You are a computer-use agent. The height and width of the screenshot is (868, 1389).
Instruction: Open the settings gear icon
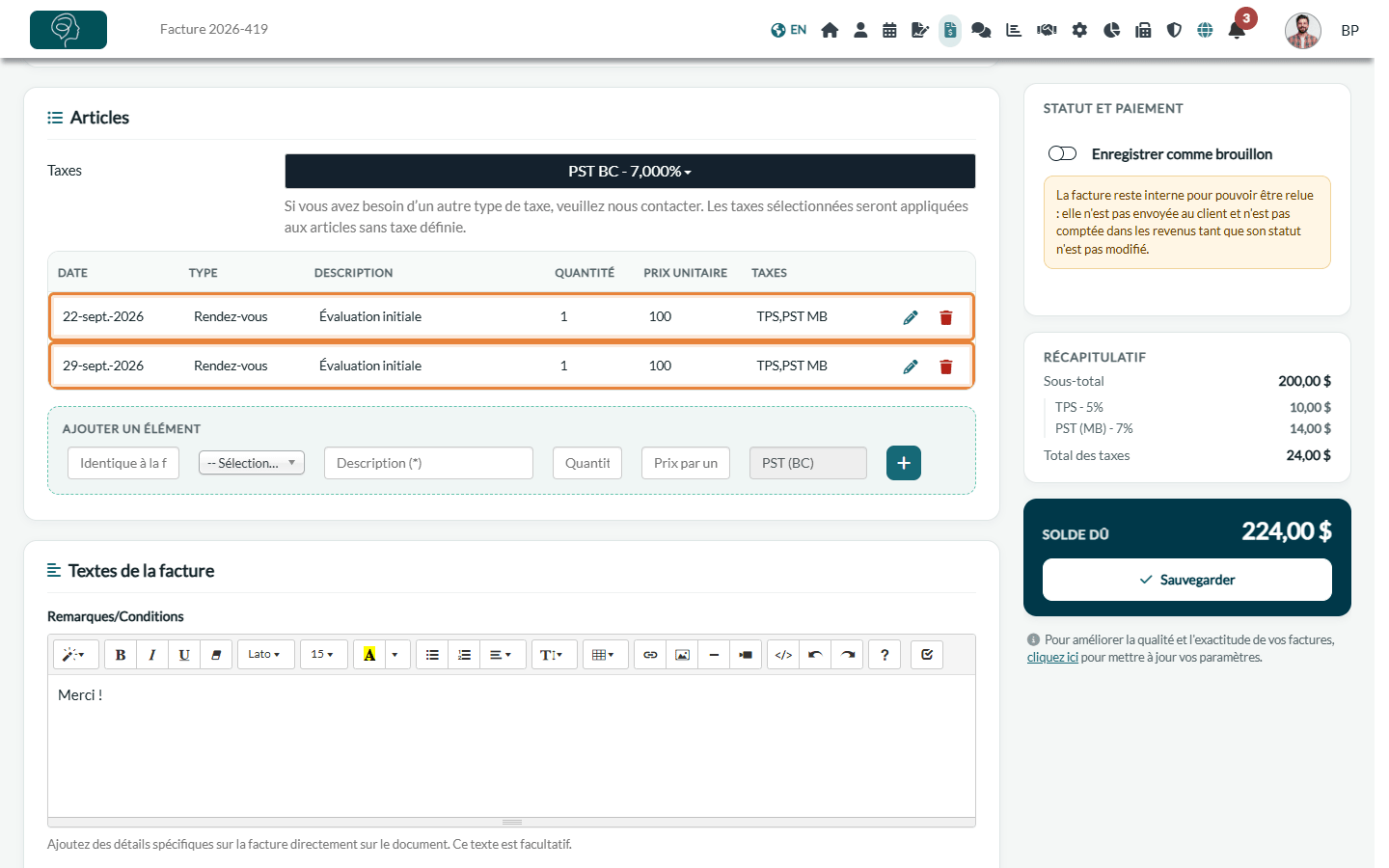[1079, 30]
